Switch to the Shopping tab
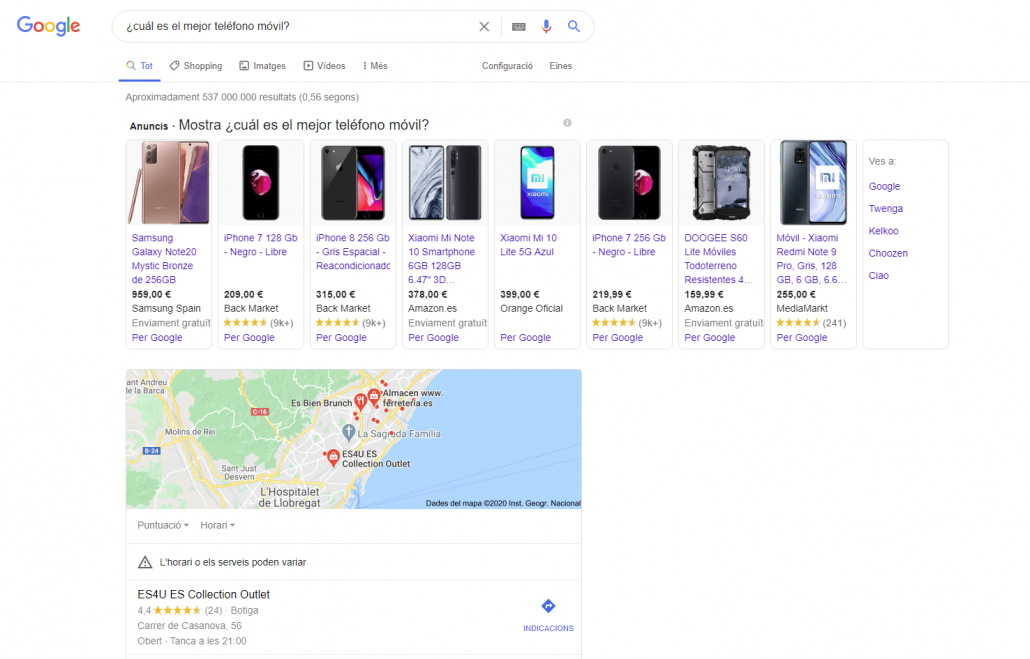 (x=196, y=66)
